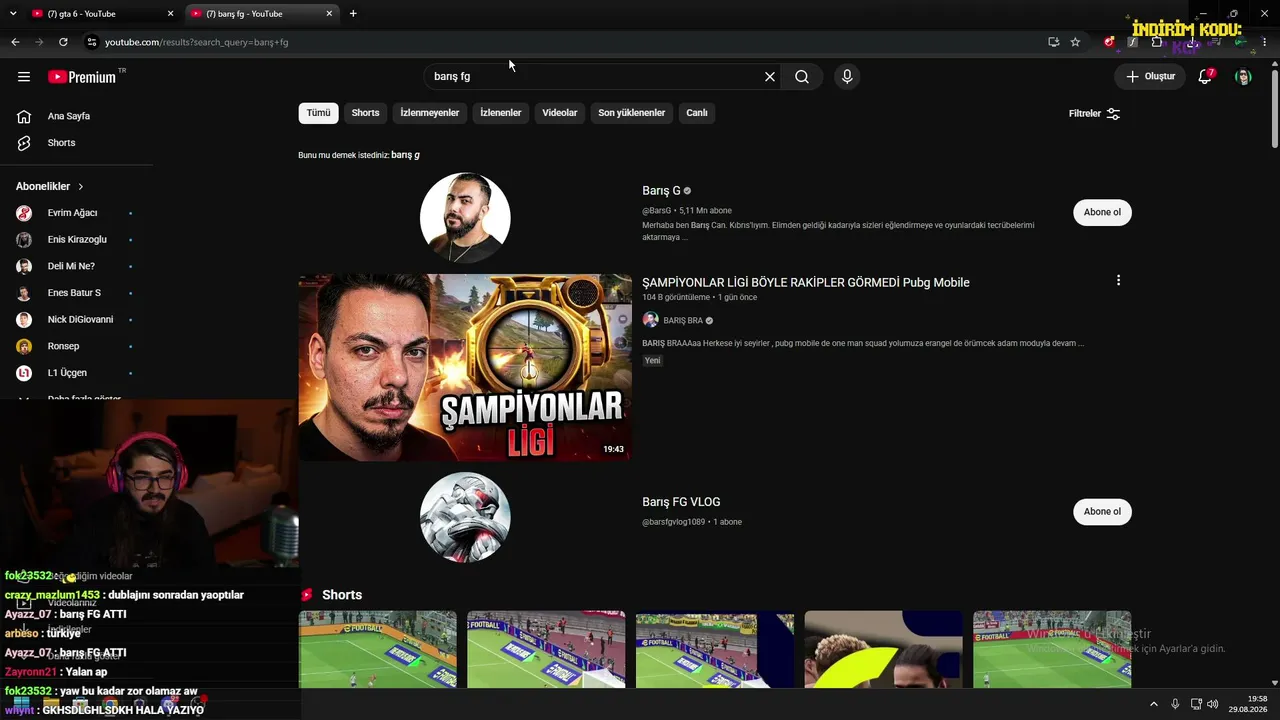Open Enis Kirazoglu subscription
The height and width of the screenshot is (720, 1280).
pyautogui.click(x=76, y=240)
